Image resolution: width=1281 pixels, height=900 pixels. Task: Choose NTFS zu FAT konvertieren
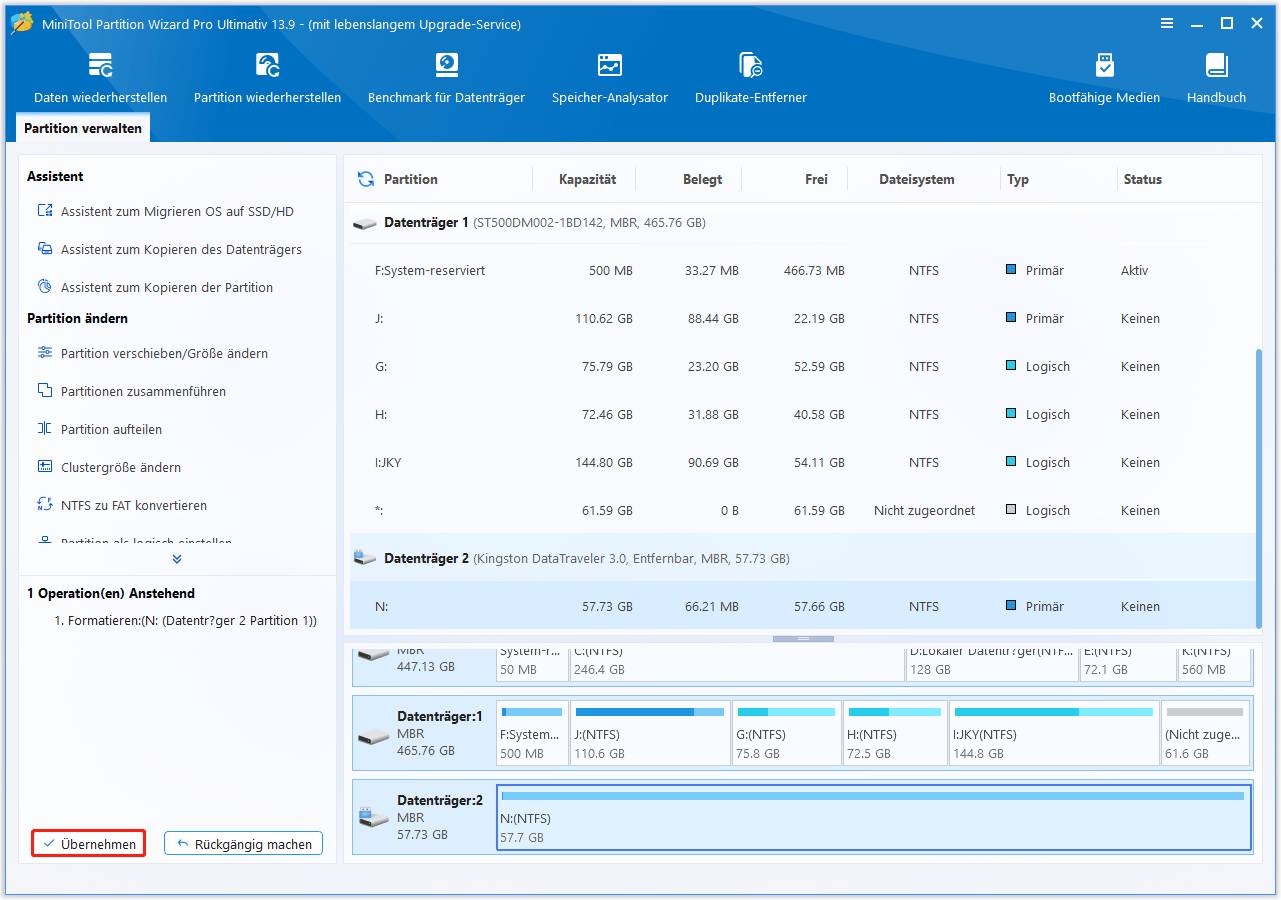pos(134,506)
